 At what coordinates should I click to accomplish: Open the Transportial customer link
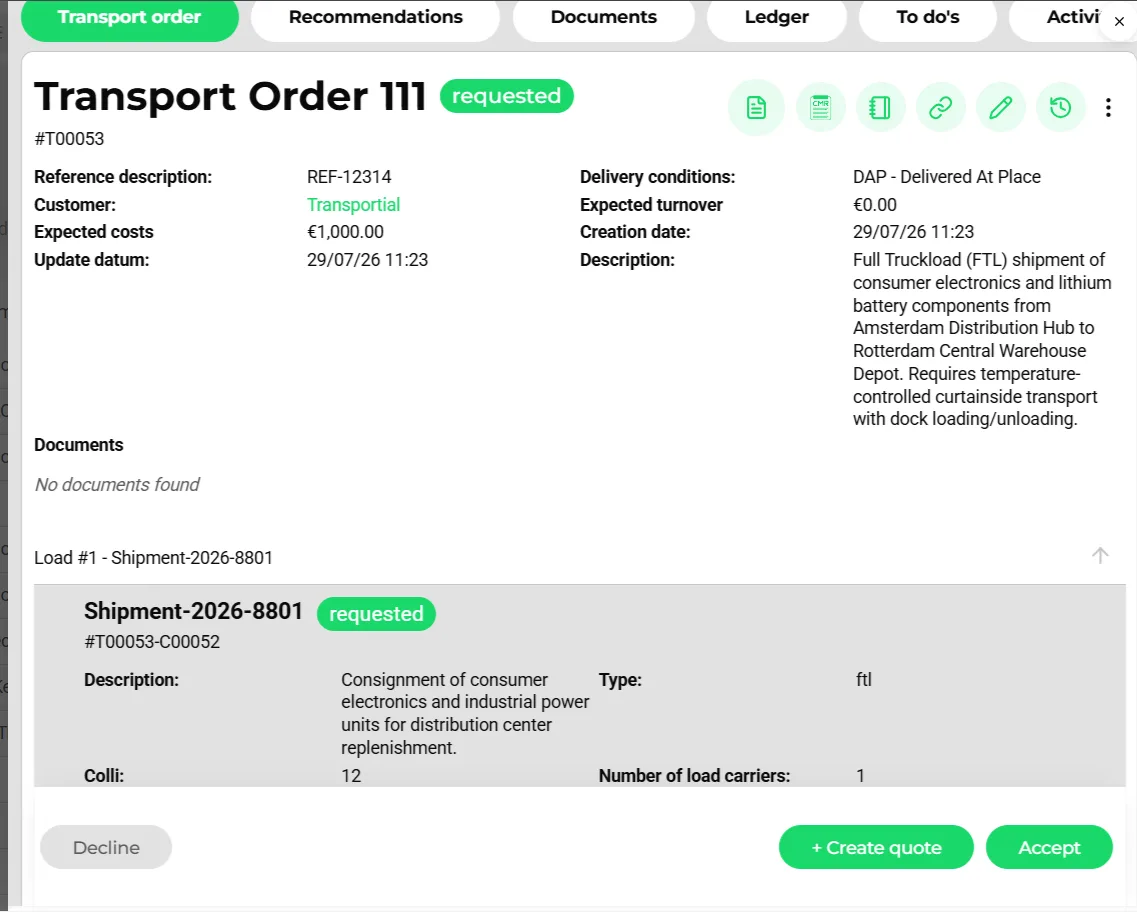click(x=353, y=204)
